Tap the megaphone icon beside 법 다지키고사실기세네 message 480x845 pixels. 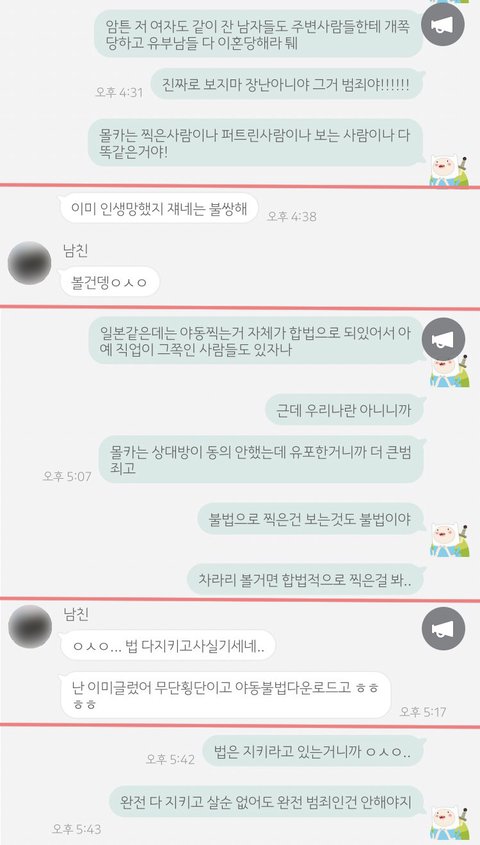[x=443, y=628]
